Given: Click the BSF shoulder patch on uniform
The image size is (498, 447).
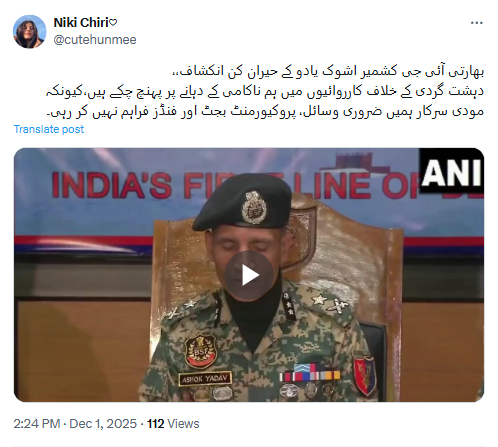Looking at the screenshot, I should pyautogui.click(x=200, y=352).
